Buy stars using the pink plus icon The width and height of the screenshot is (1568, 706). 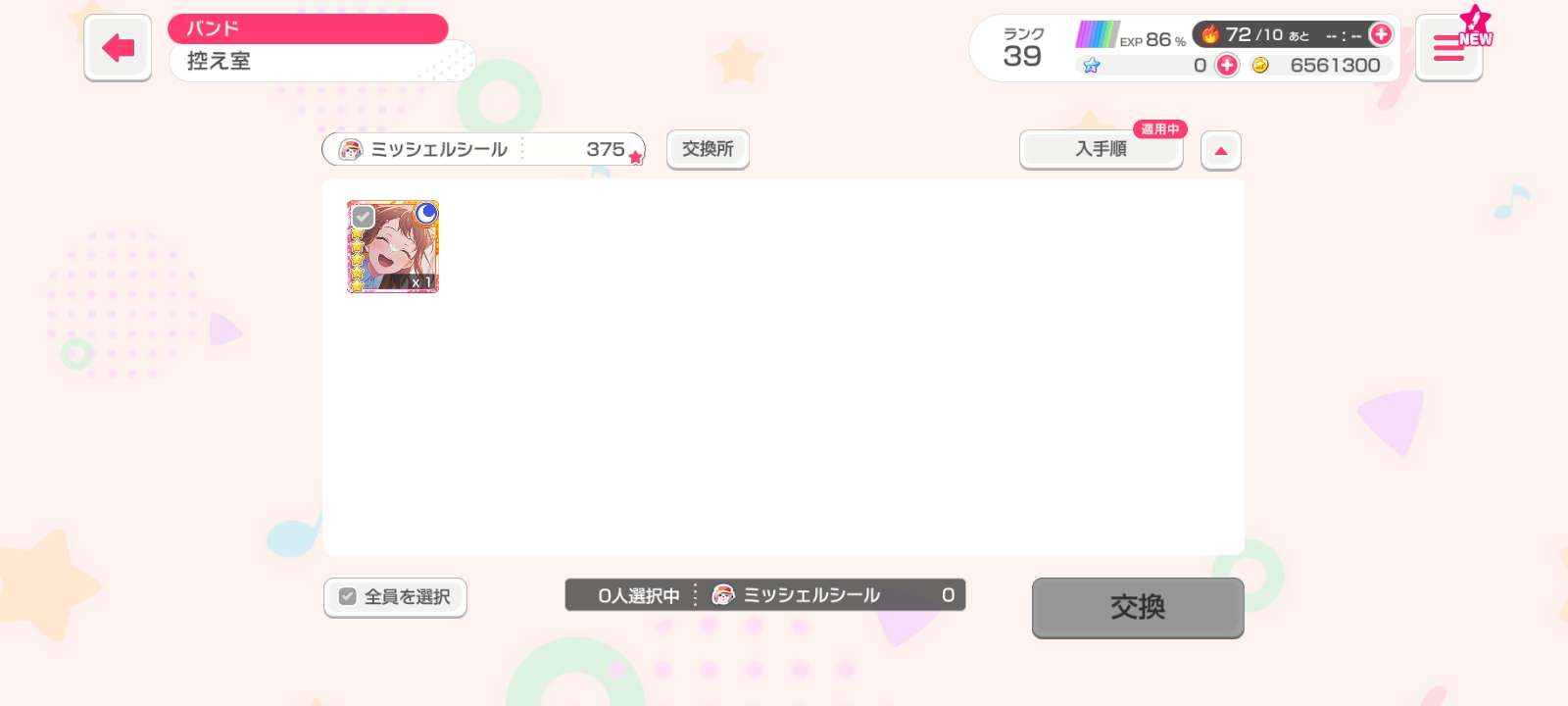click(x=1226, y=65)
